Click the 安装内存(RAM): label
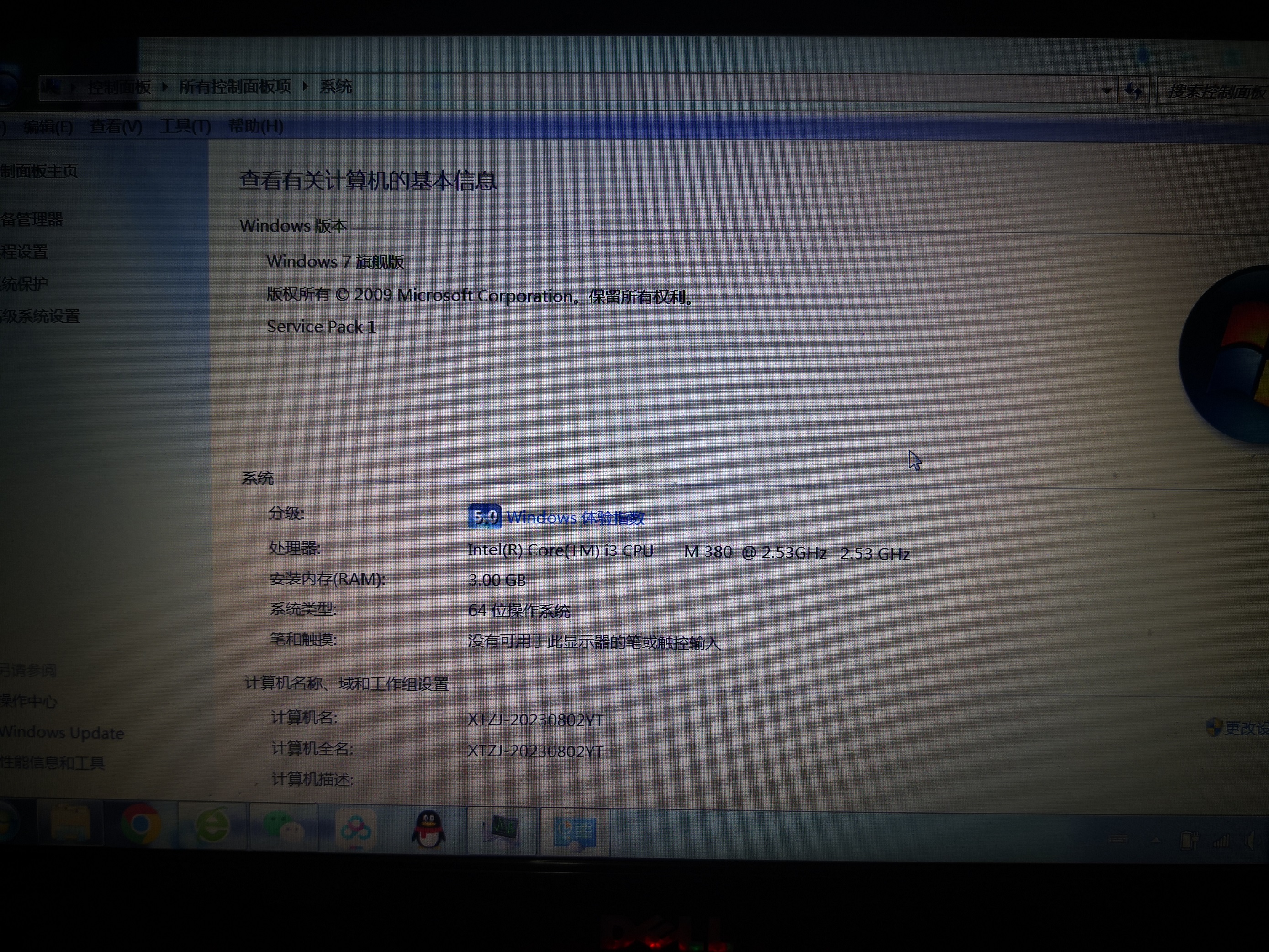Viewport: 1269px width, 952px height. [x=327, y=579]
